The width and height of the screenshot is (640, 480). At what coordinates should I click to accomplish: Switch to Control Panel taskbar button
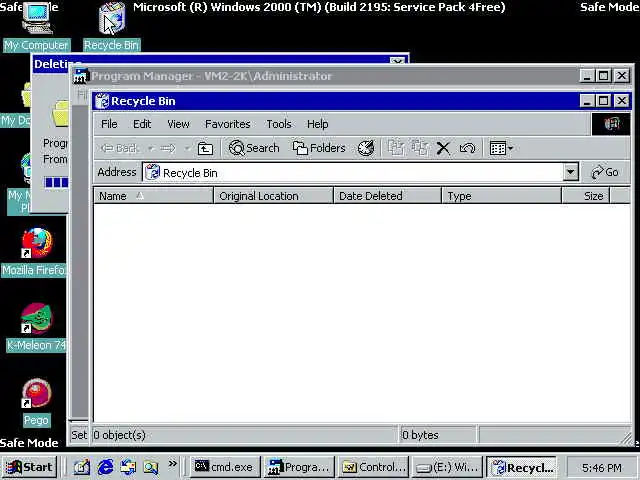[373, 467]
